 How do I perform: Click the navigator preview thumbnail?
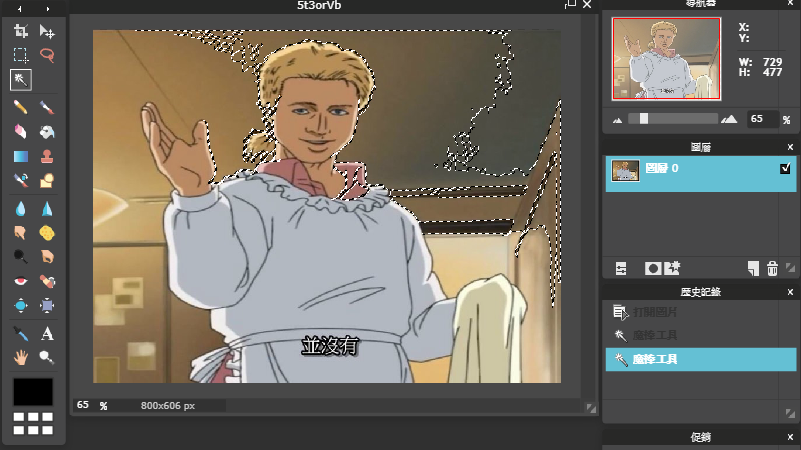coord(667,58)
